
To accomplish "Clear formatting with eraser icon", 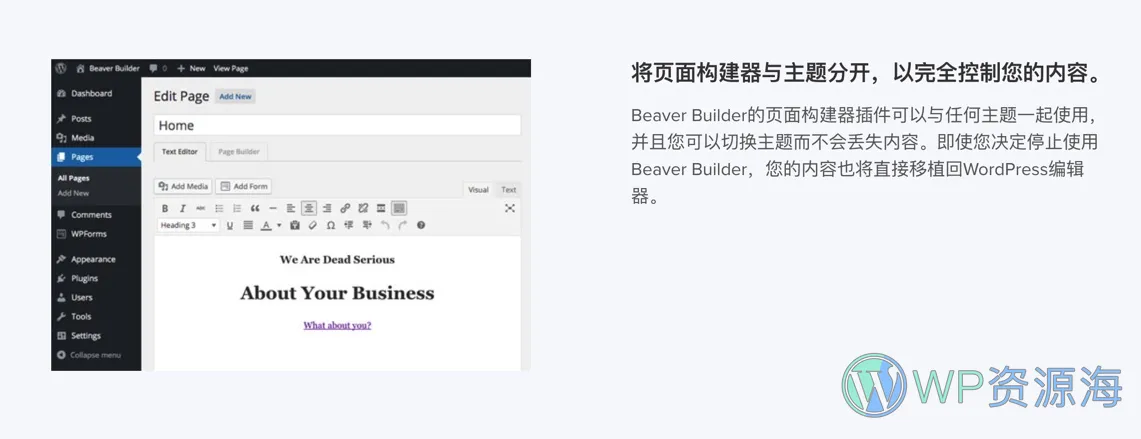I will click(x=313, y=226).
